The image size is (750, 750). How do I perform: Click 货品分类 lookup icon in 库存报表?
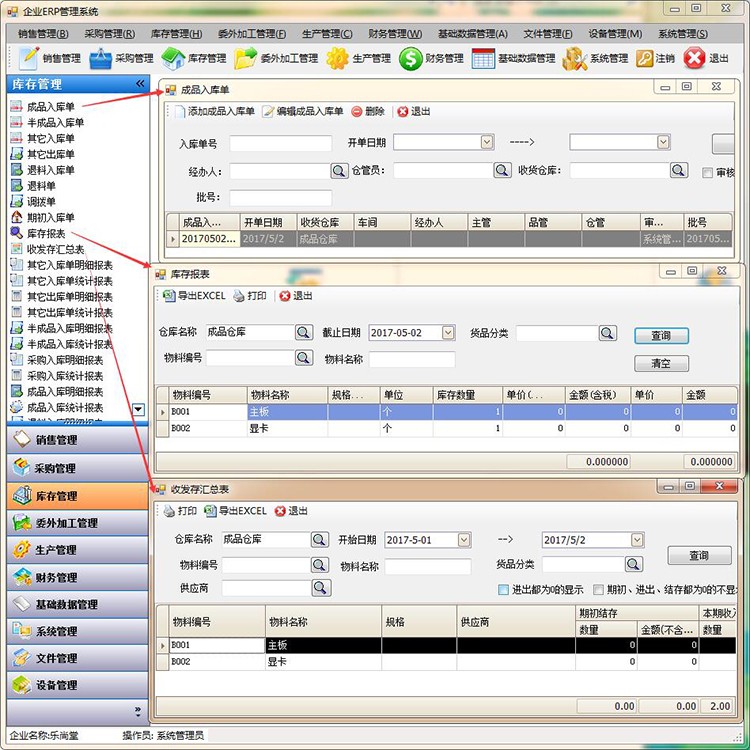(x=607, y=333)
